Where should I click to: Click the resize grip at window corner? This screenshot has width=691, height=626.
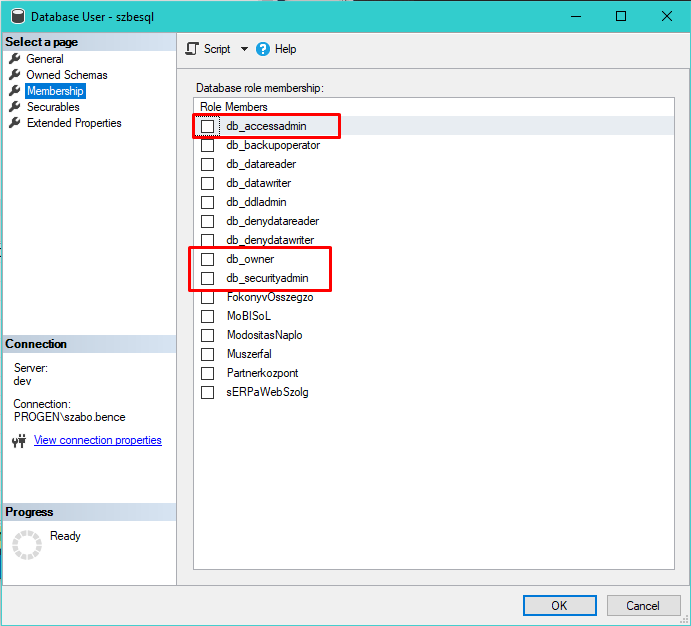tap(684, 619)
